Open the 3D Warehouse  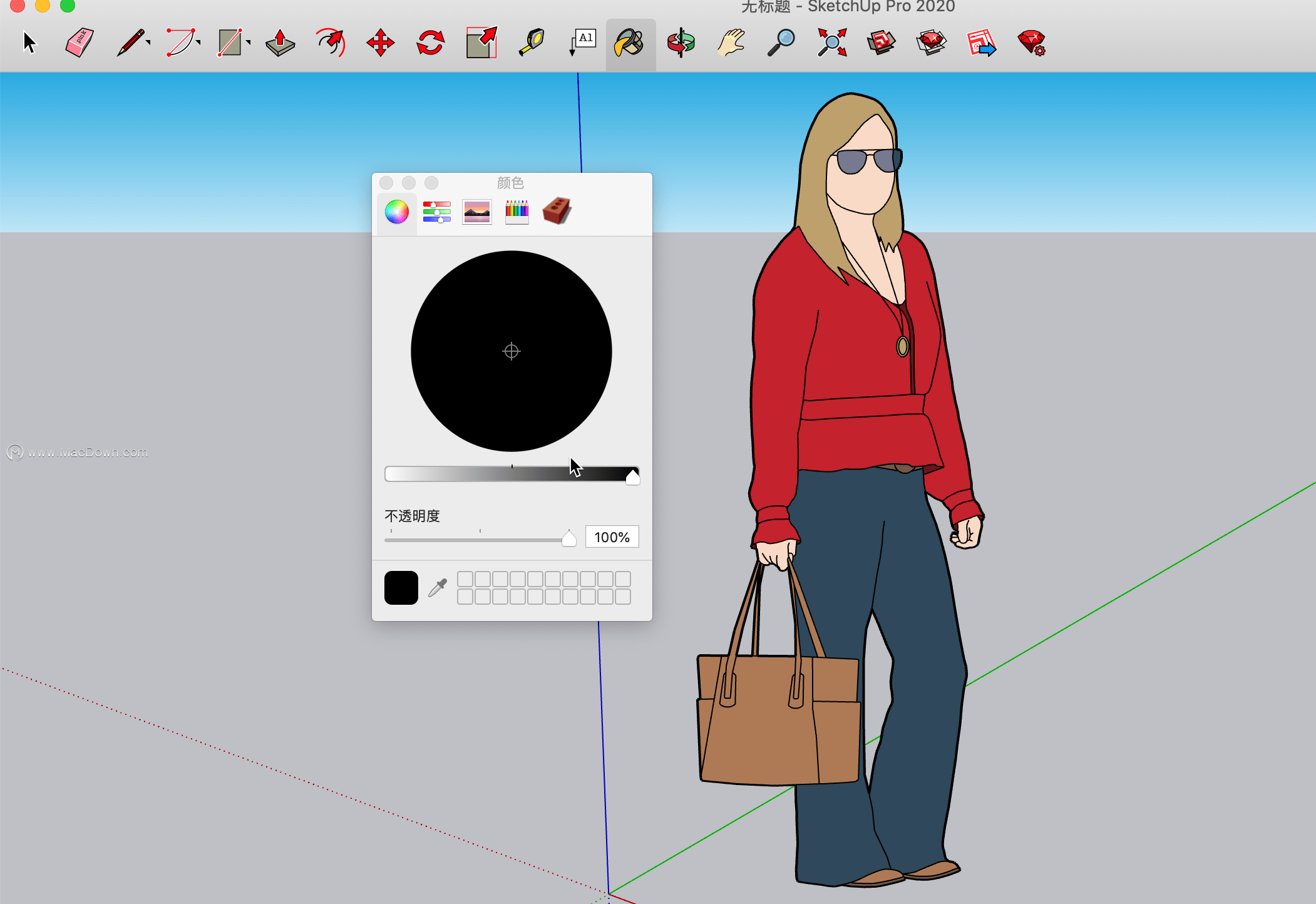pos(882,43)
